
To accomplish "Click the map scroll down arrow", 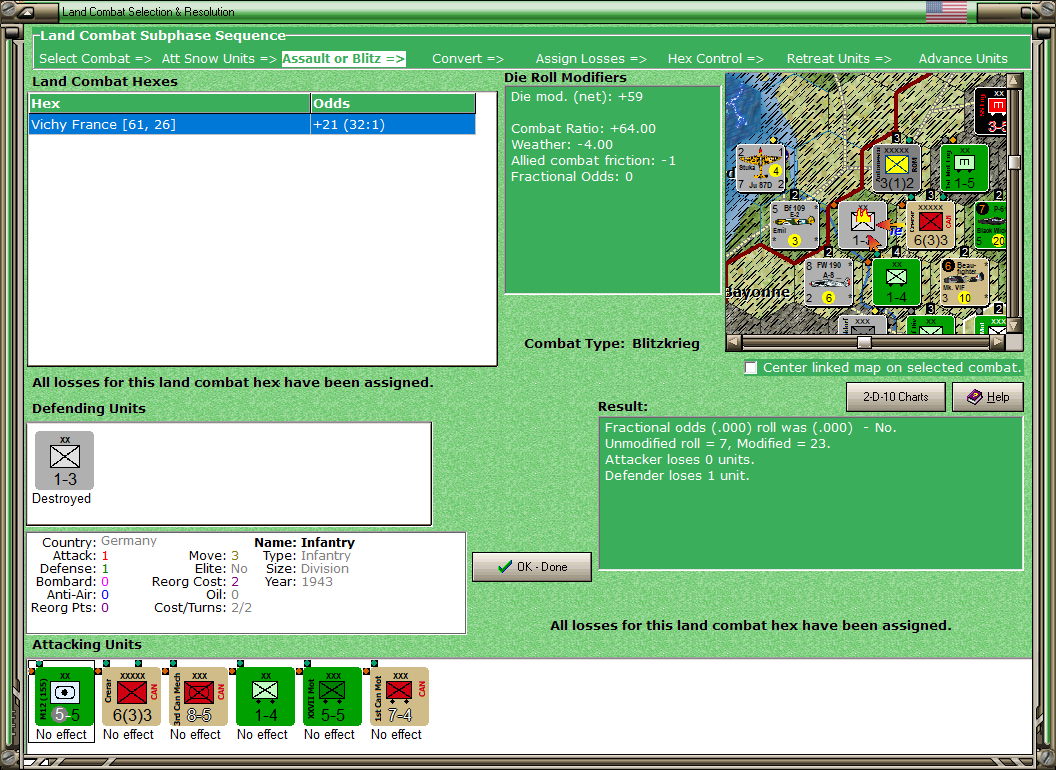I will pyautogui.click(x=1014, y=325).
